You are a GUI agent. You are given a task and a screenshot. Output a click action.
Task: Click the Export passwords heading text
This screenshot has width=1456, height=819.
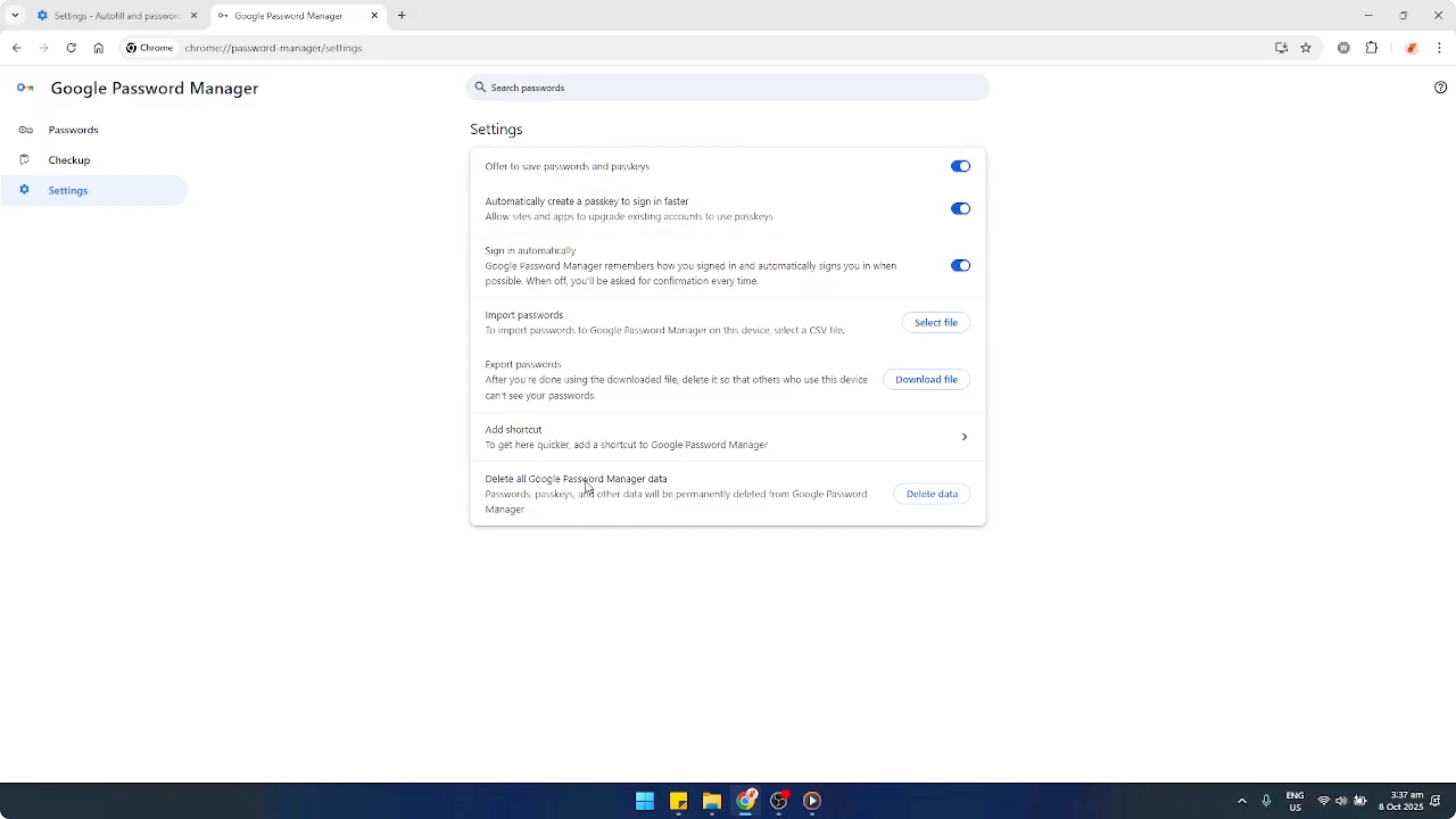coord(523,364)
